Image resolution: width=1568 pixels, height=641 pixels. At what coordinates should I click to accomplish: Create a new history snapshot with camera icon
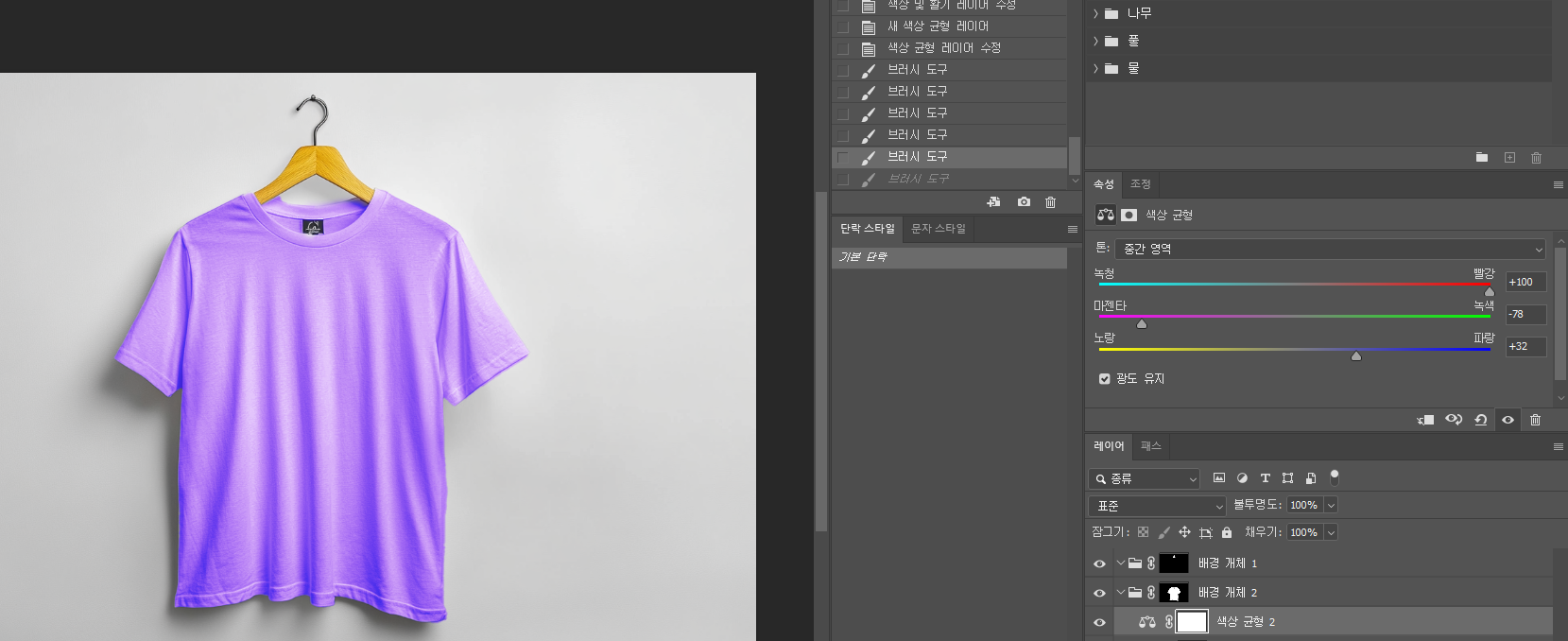pyautogui.click(x=1024, y=201)
